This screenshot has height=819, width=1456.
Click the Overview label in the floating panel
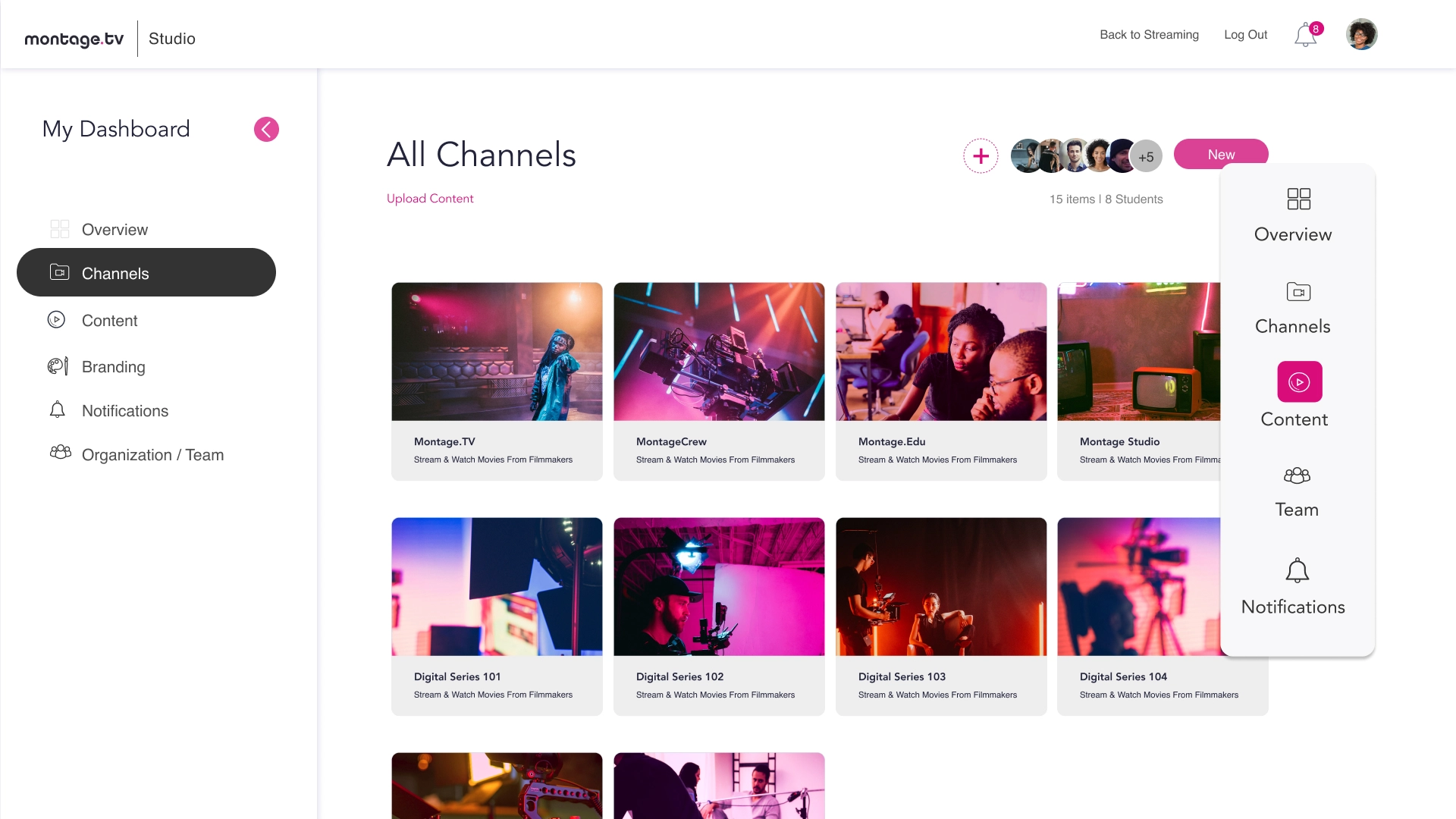(1293, 234)
